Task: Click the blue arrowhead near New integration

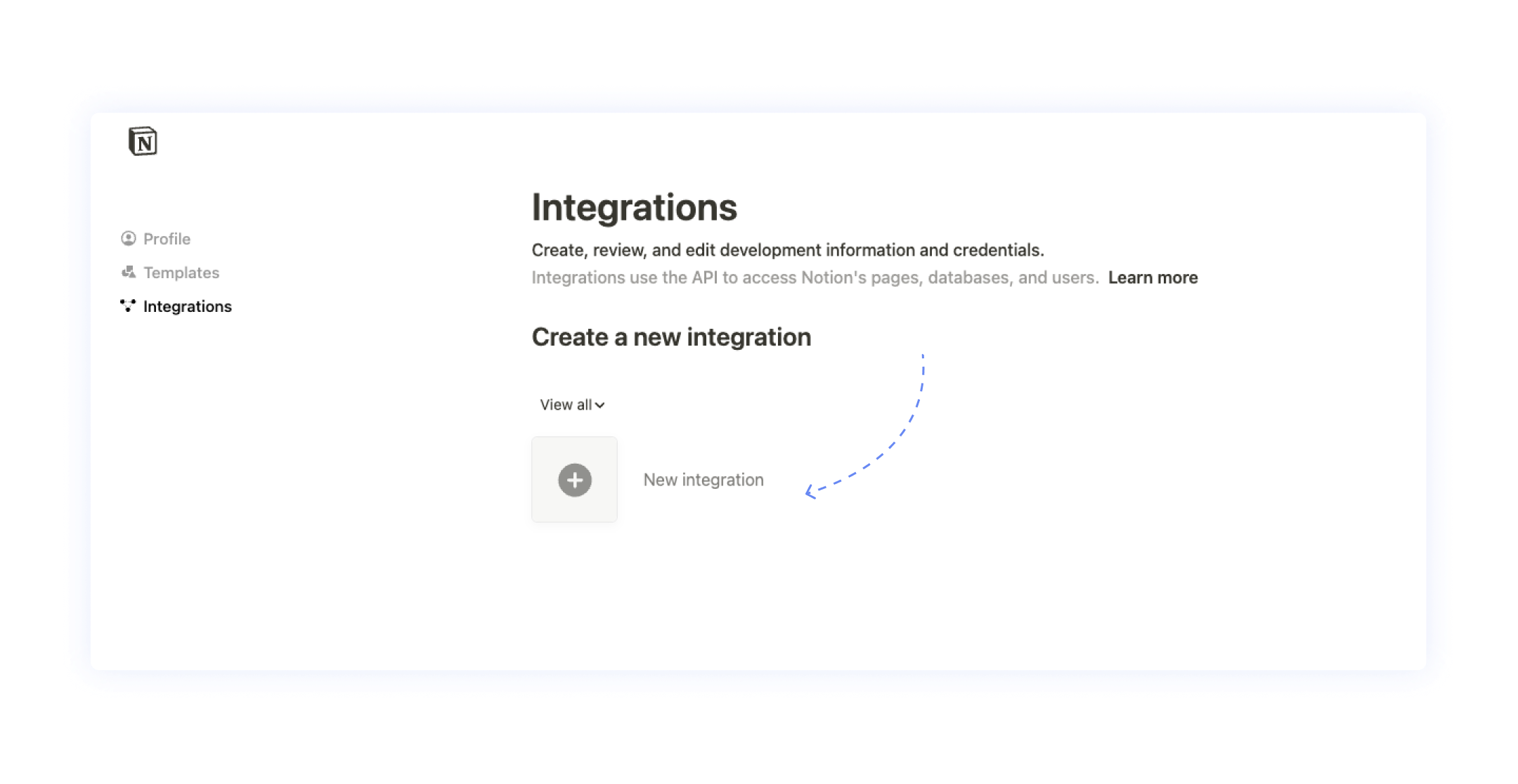Action: pos(810,492)
